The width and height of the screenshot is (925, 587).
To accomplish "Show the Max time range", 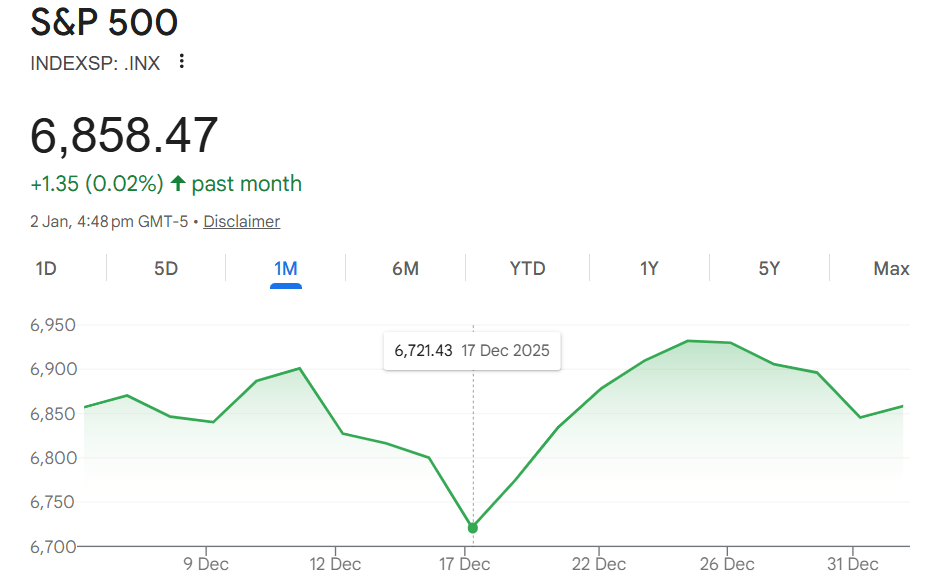I will (891, 268).
